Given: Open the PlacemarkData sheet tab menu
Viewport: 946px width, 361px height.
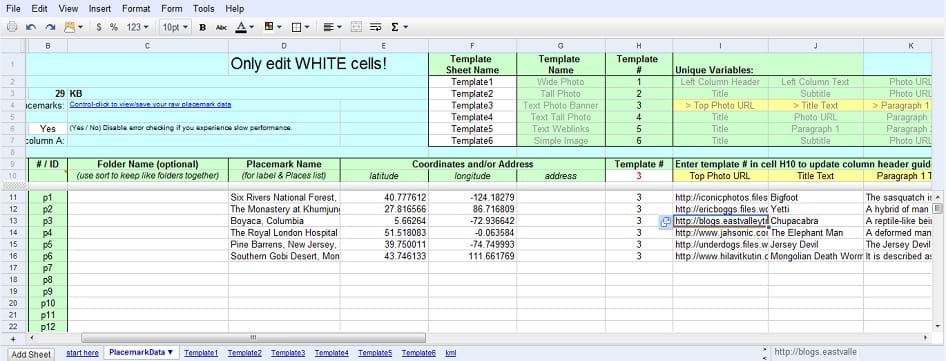Looking at the screenshot, I should [170, 353].
